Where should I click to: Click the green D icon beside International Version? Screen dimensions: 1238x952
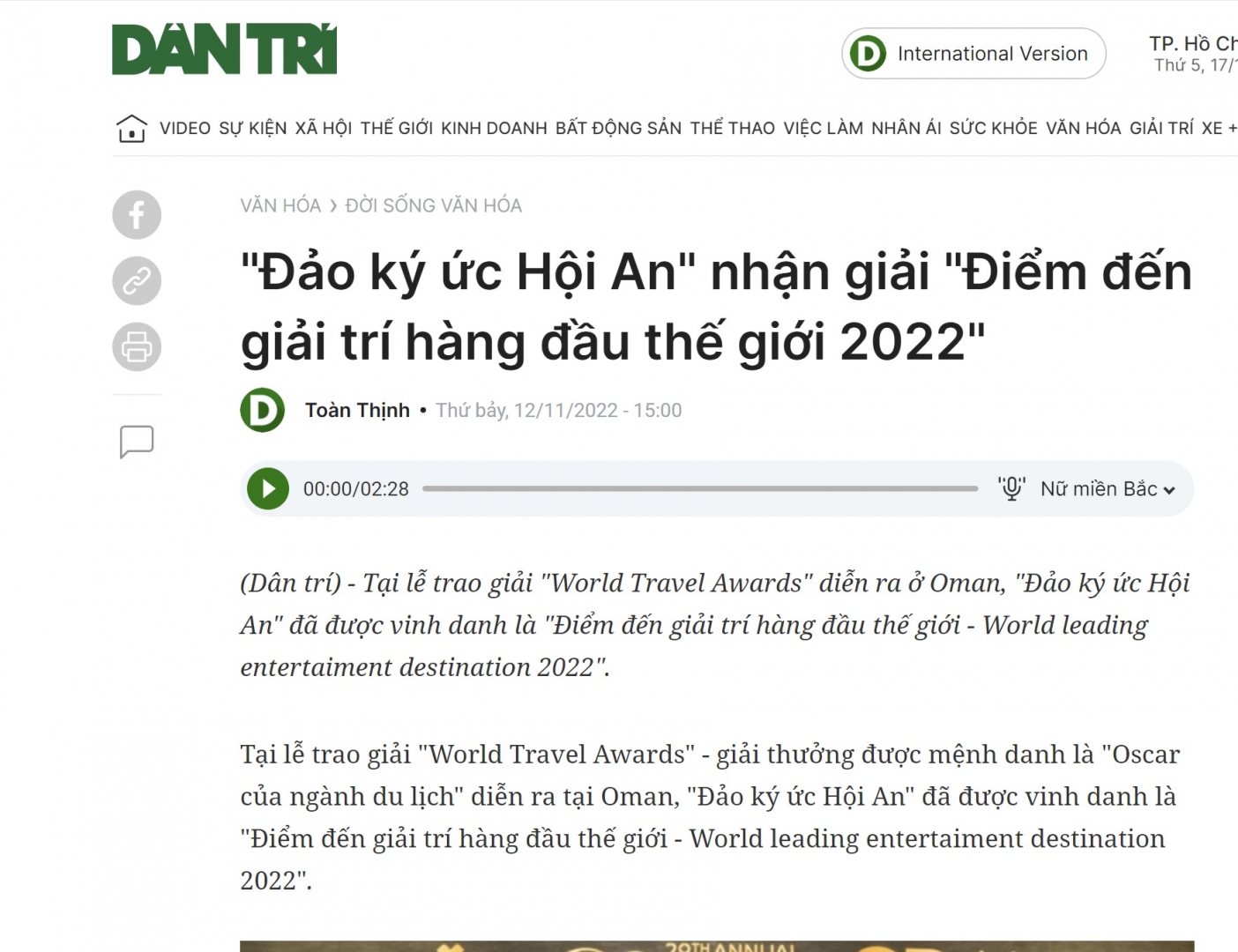(868, 54)
